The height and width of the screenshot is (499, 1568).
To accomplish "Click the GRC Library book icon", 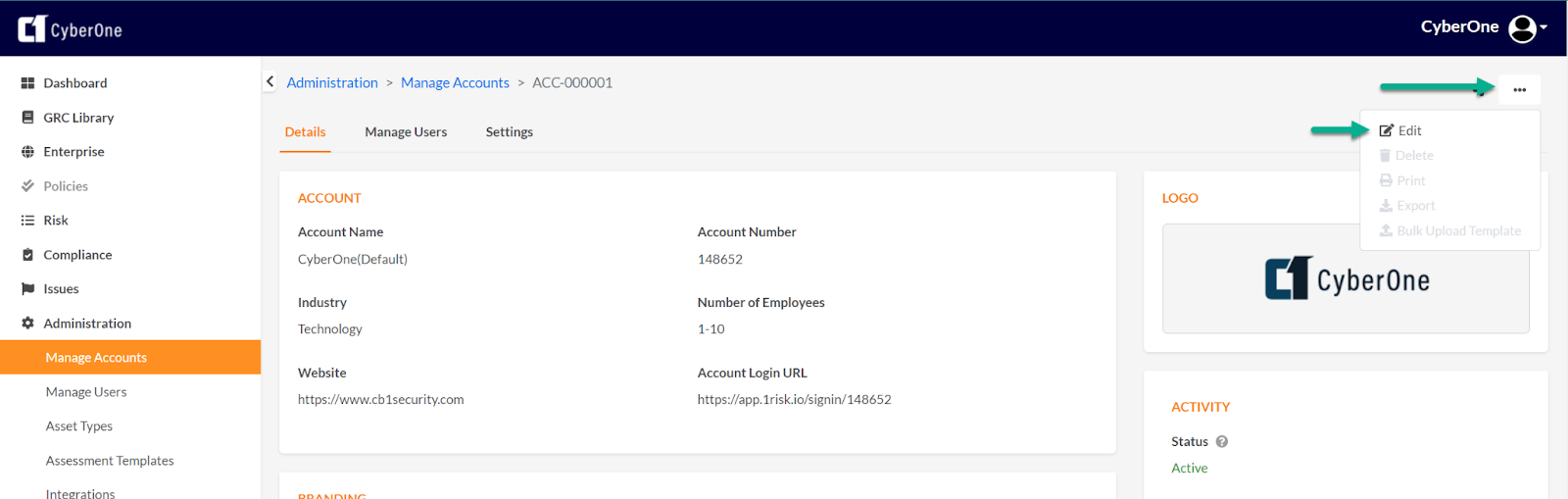I will tap(27, 118).
